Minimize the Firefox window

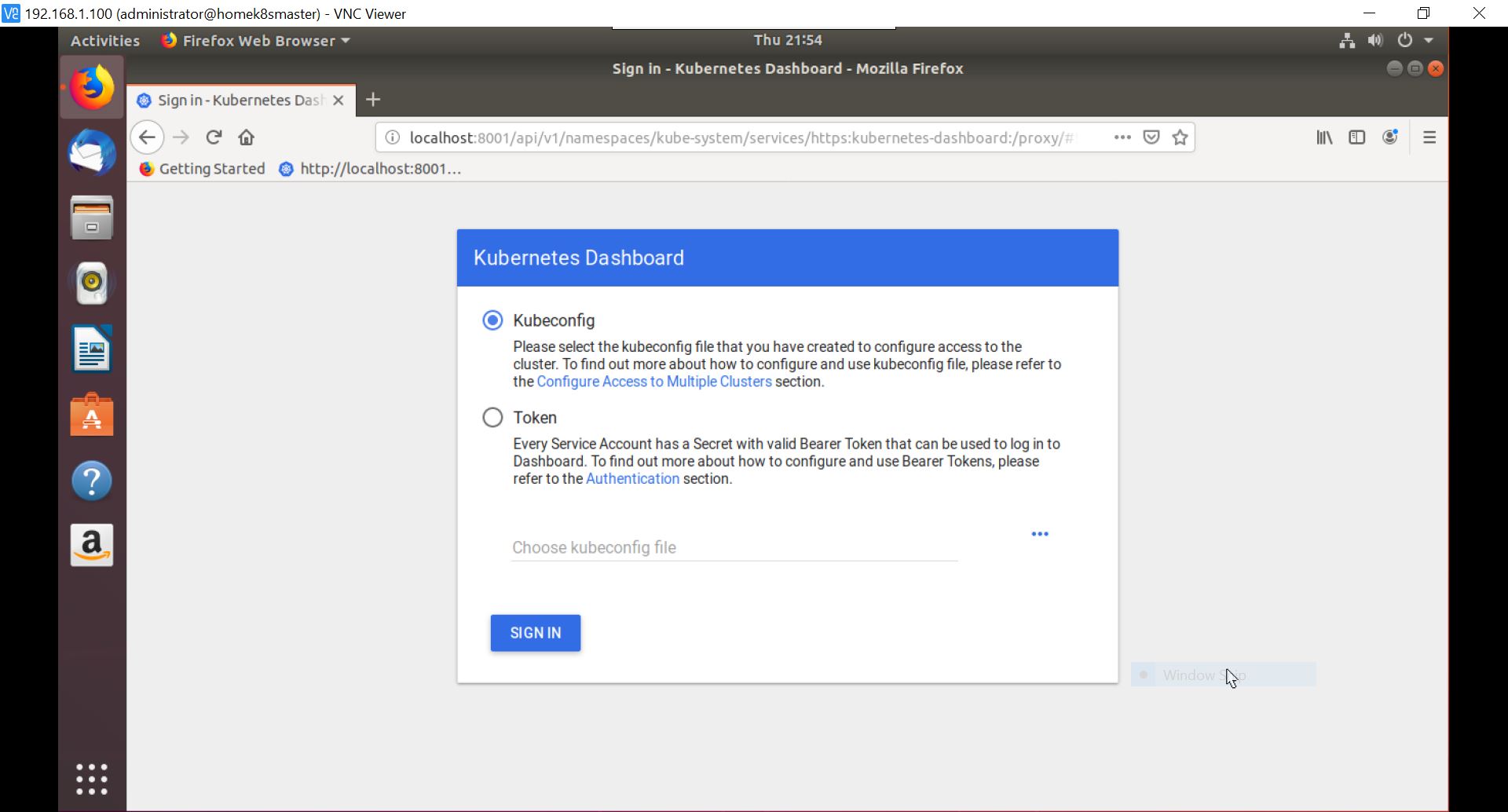coord(1394,68)
